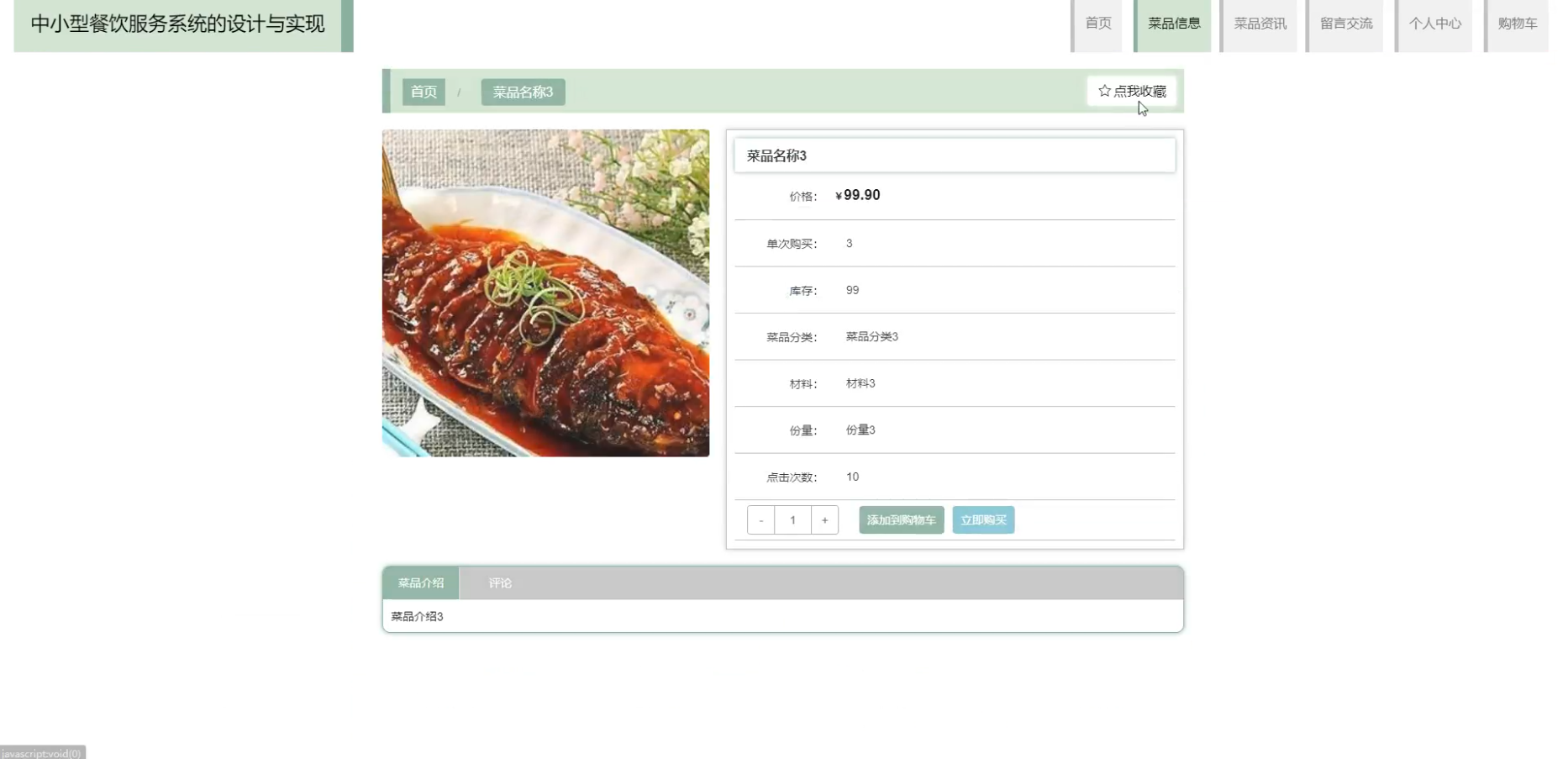Click the braised fish dish photo
Screen dimensions: 1568x759
[x=545, y=293]
